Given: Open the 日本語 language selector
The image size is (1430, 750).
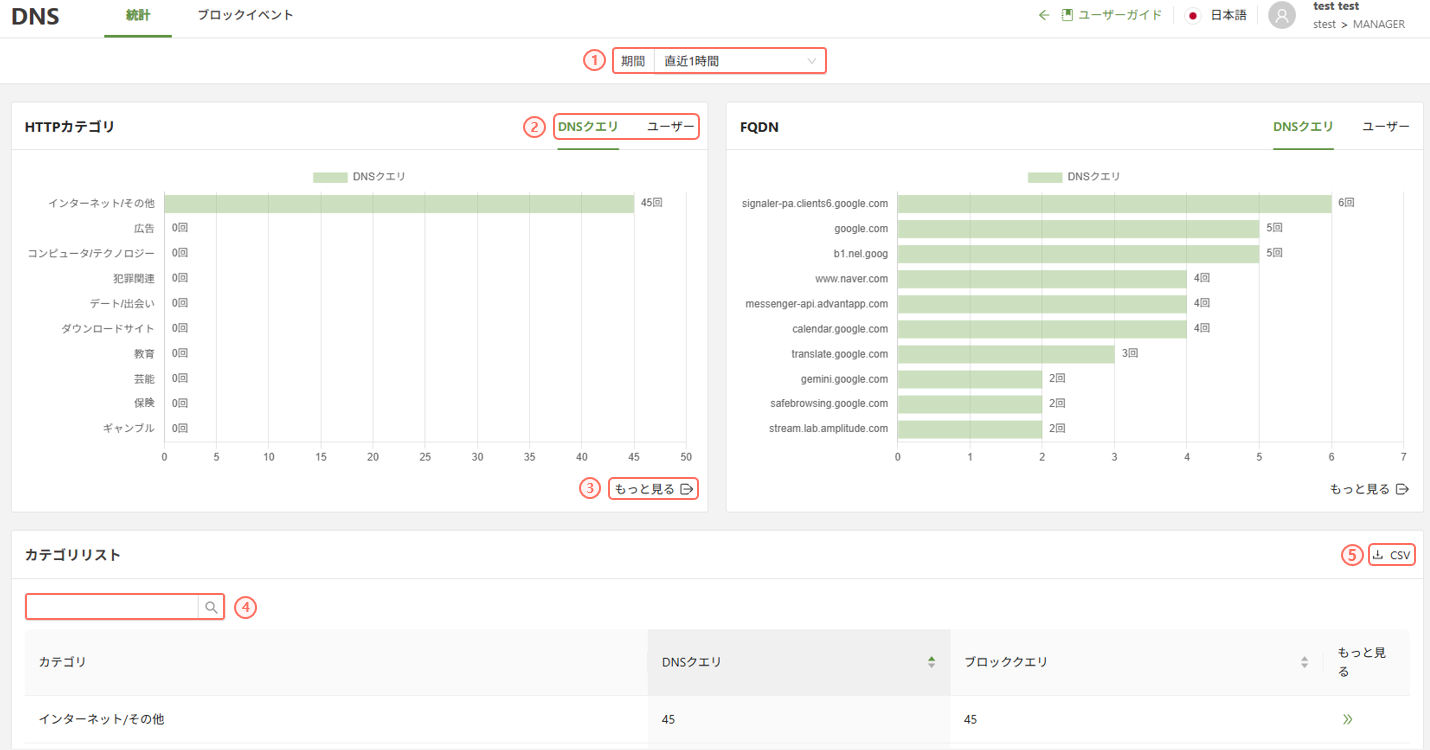Looking at the screenshot, I should point(1228,15).
